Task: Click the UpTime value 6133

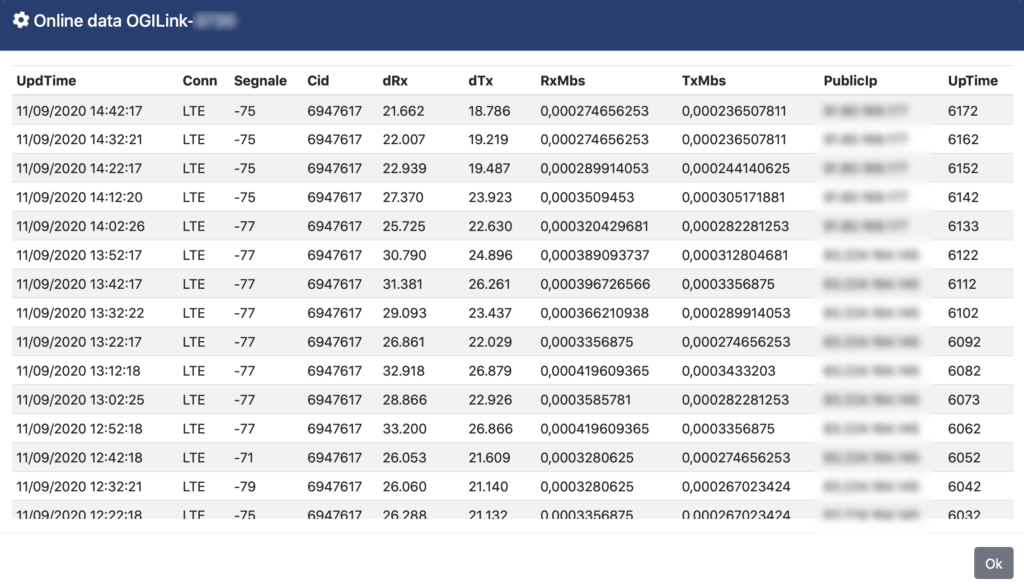Action: [x=963, y=227]
